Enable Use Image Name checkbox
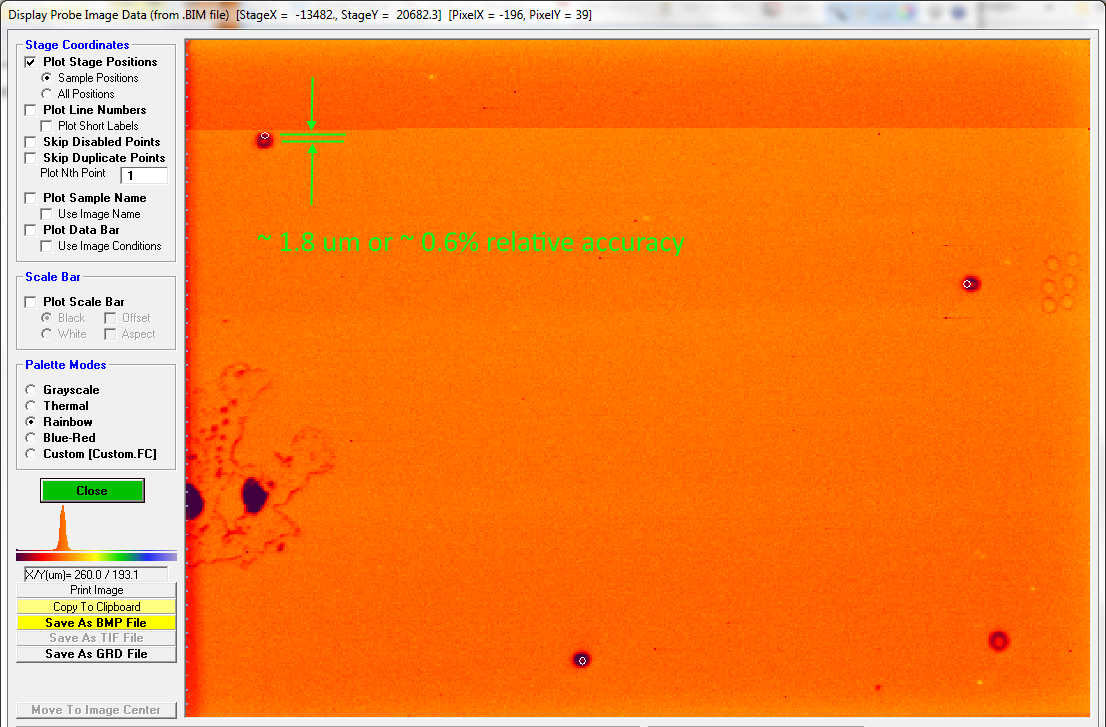1106x727 pixels. [46, 214]
